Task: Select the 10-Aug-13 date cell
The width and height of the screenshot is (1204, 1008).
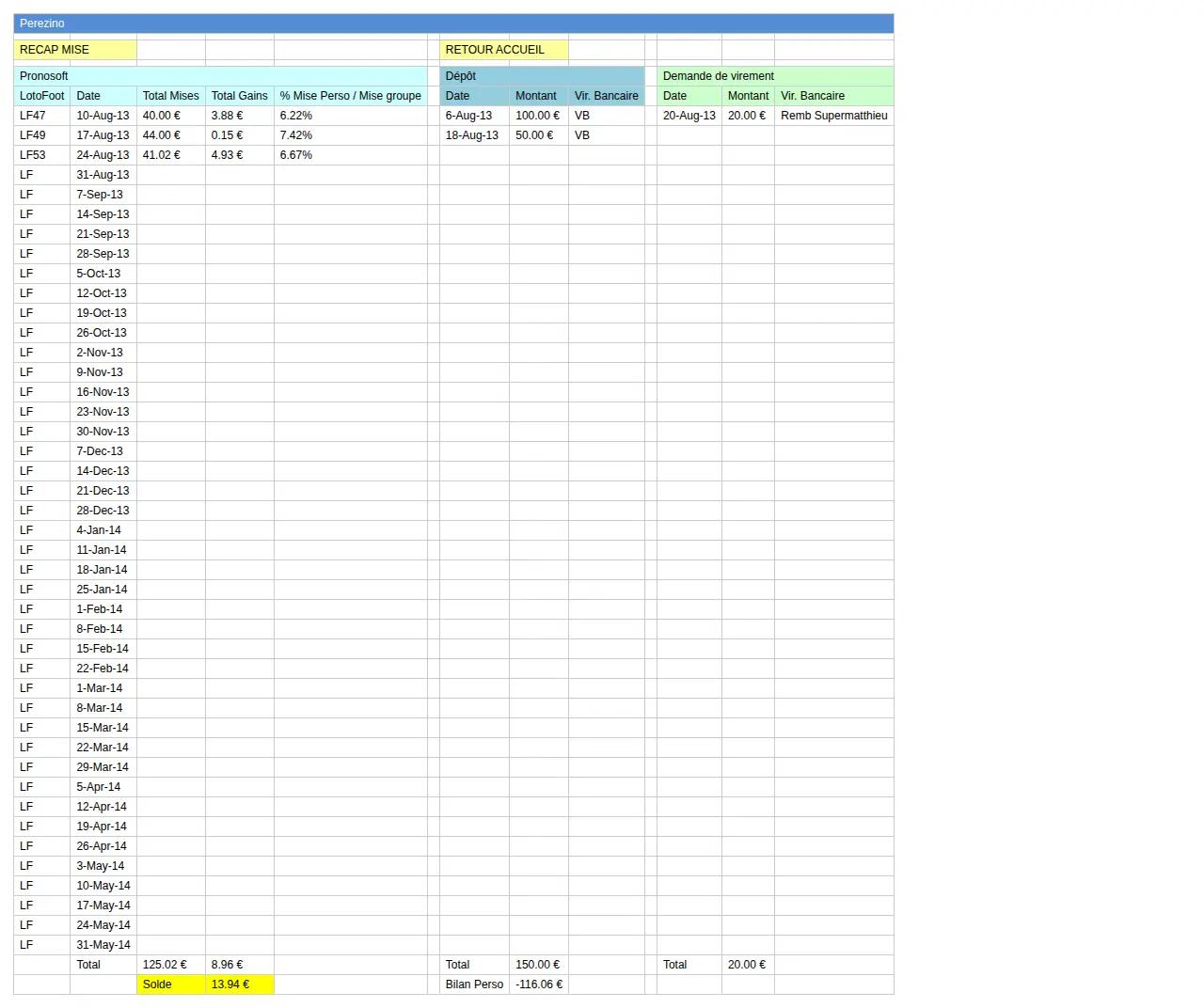Action: (103, 116)
